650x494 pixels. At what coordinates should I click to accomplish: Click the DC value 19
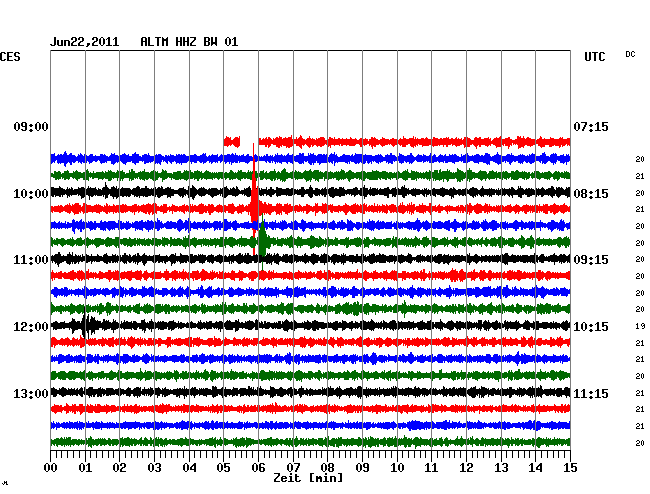[x=640, y=326]
